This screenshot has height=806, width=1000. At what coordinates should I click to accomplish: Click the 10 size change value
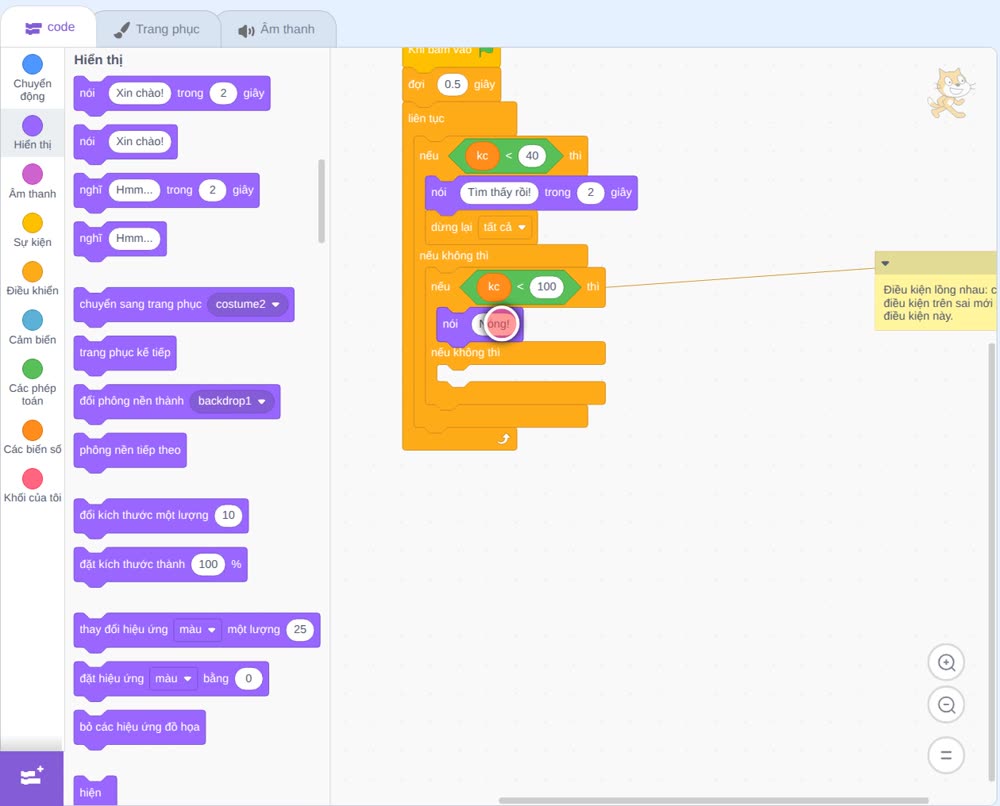[x=228, y=515]
